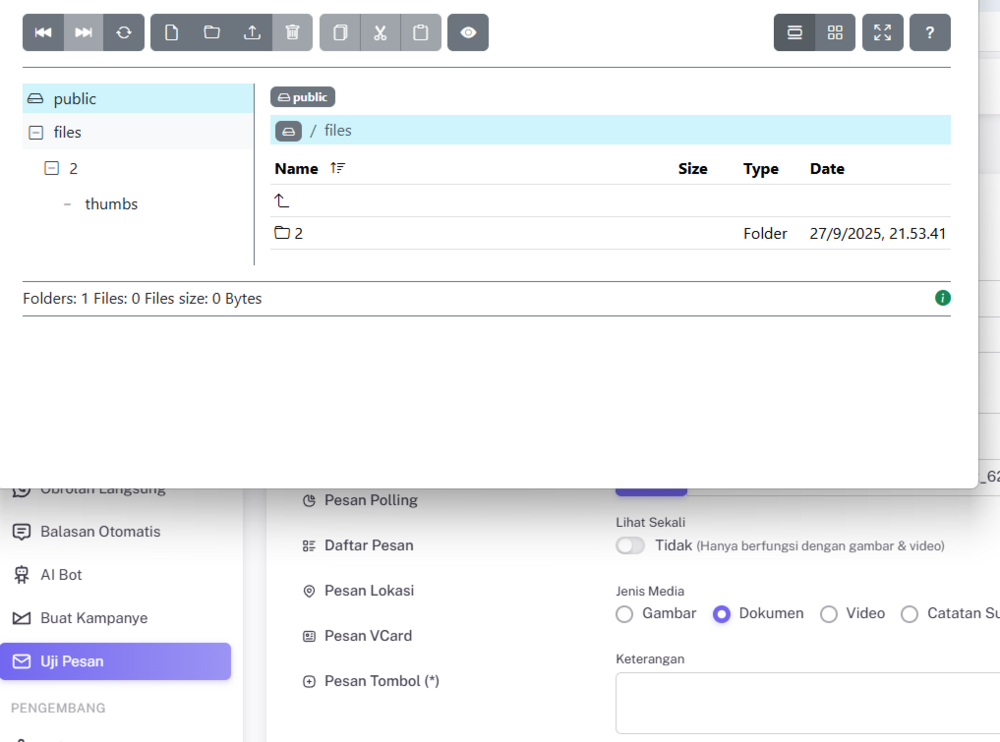
Task: Collapse the files folder in tree
Action: coord(36,132)
